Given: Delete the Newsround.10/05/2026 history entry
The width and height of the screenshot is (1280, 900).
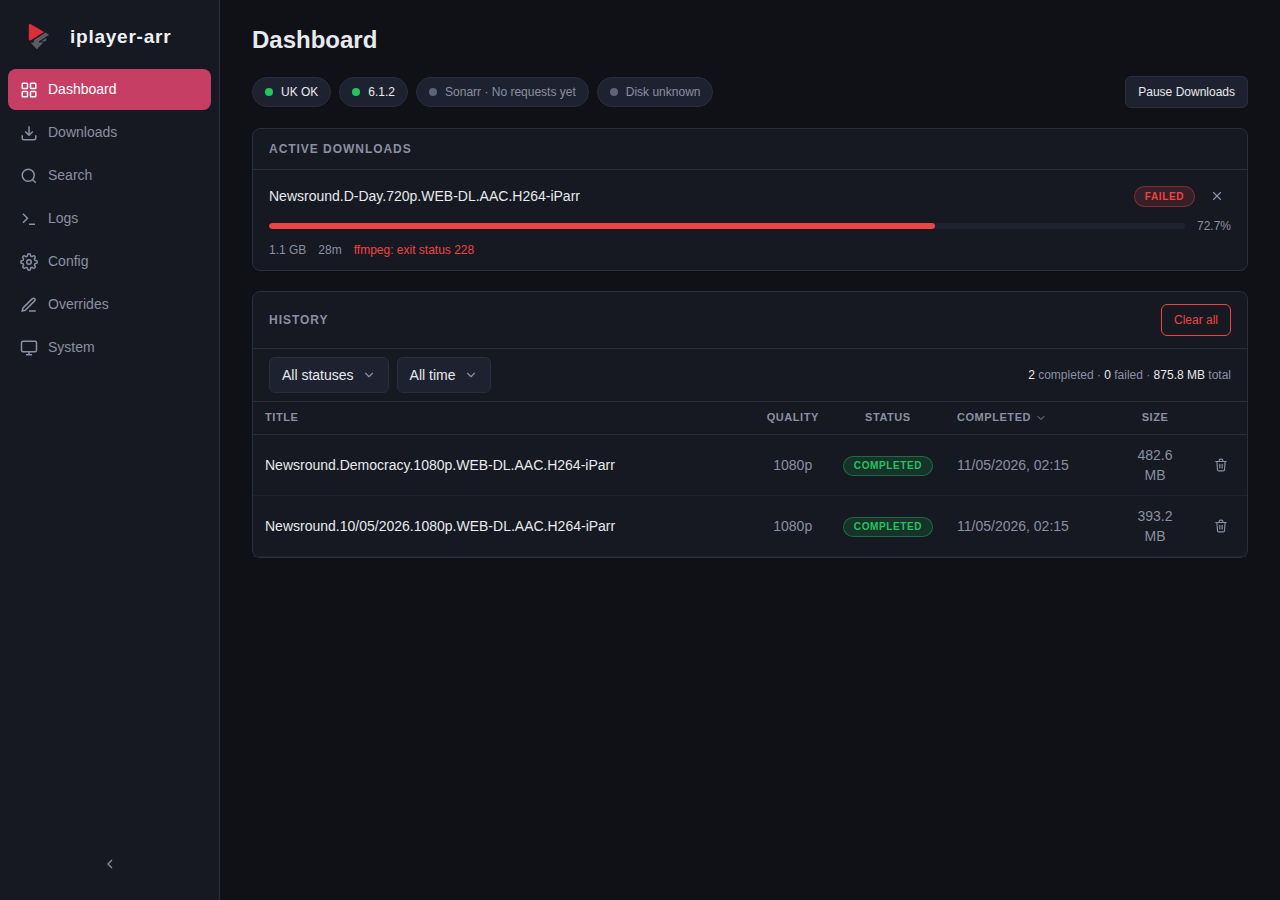Looking at the screenshot, I should (x=1221, y=526).
